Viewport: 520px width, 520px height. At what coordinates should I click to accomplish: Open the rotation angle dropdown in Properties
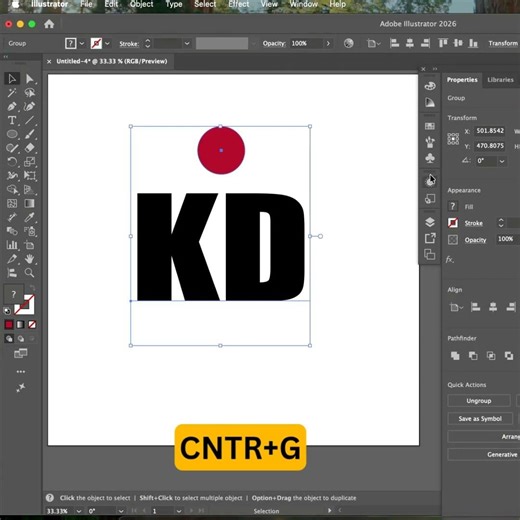(502, 161)
